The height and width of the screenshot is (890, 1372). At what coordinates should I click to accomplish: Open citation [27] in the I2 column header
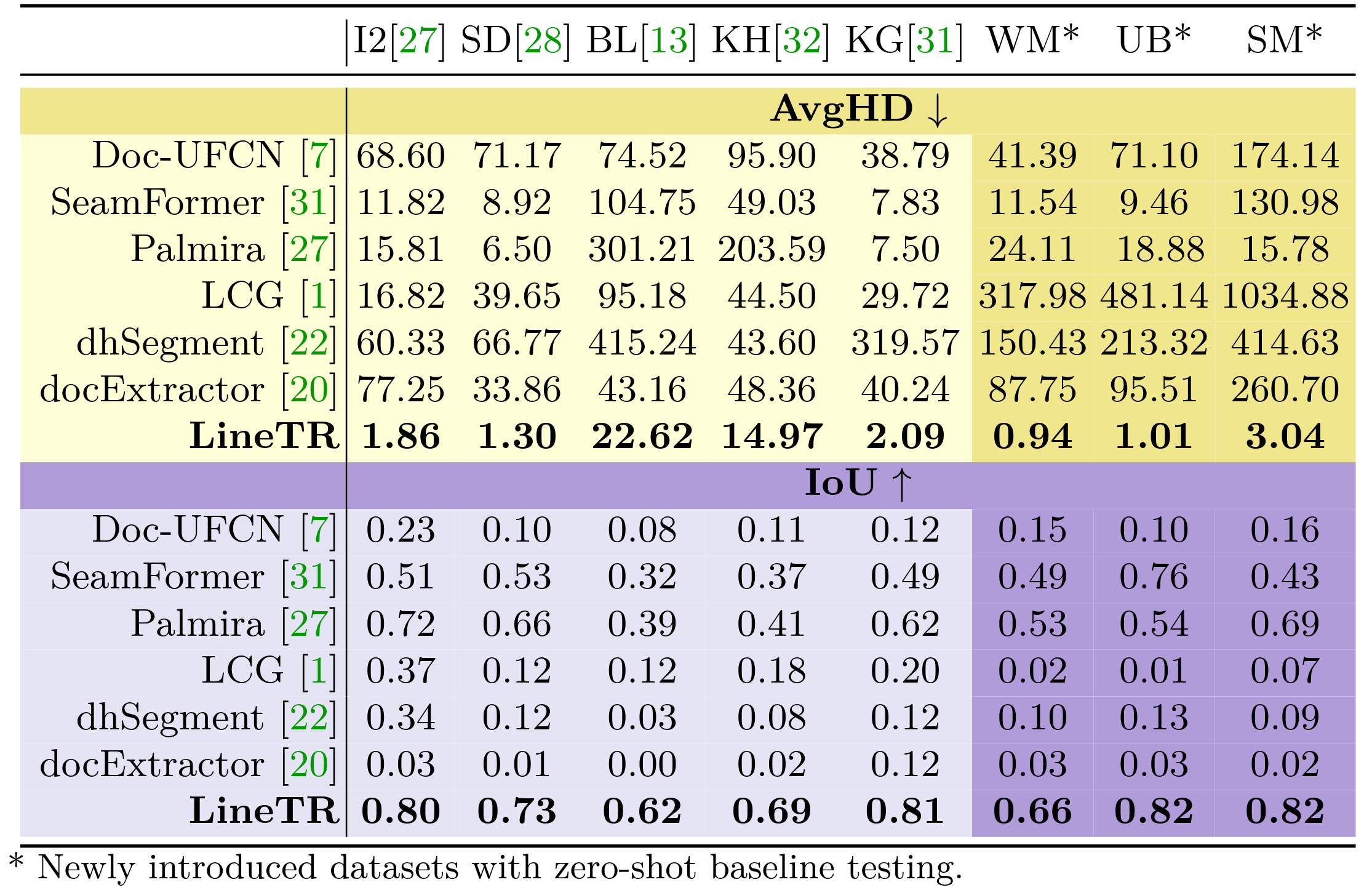[418, 41]
